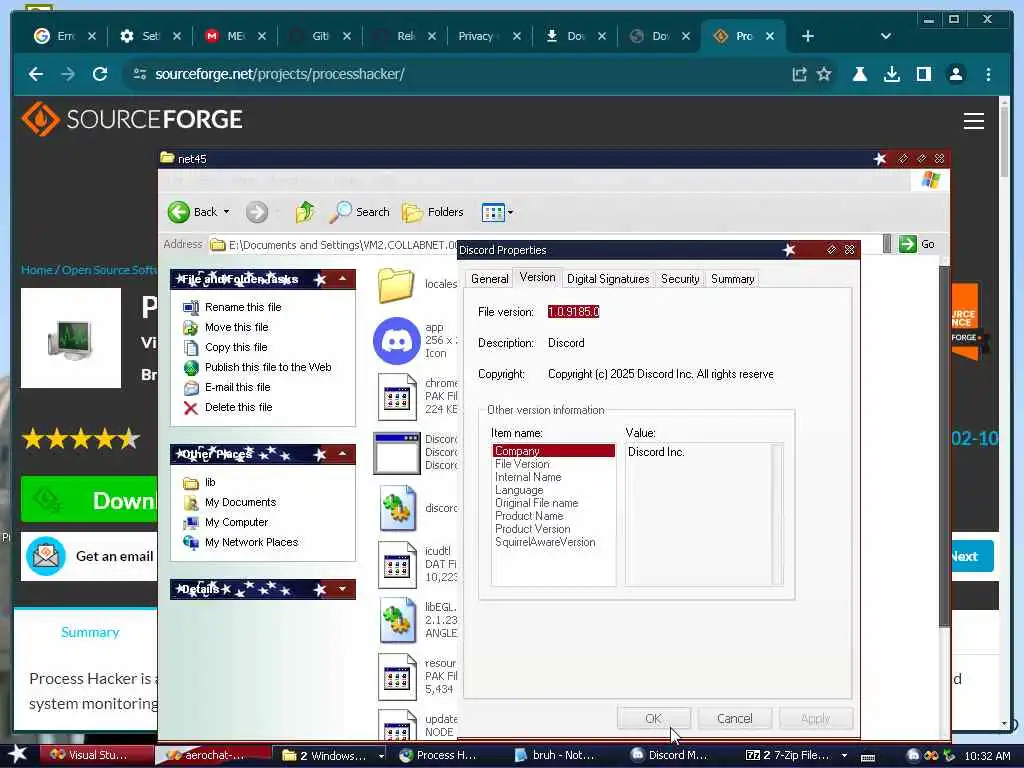
Task: Select Company in the Item name list
Action: point(553,451)
